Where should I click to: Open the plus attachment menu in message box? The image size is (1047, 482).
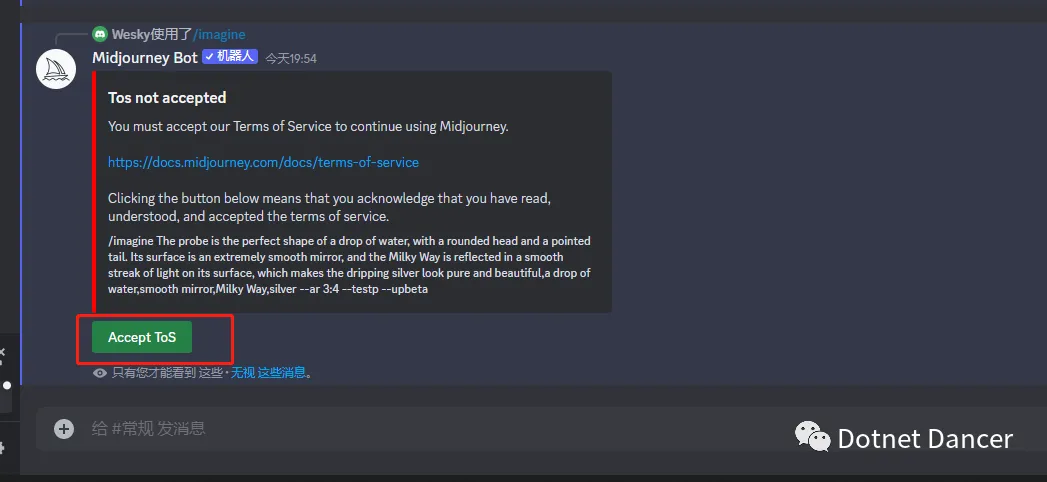coord(64,429)
